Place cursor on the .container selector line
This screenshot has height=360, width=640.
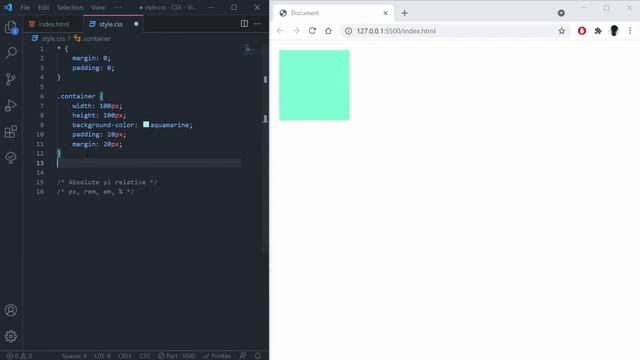tap(80, 96)
